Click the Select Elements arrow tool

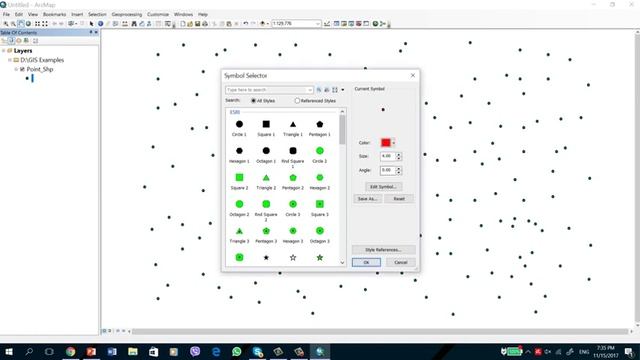tap(91, 24)
